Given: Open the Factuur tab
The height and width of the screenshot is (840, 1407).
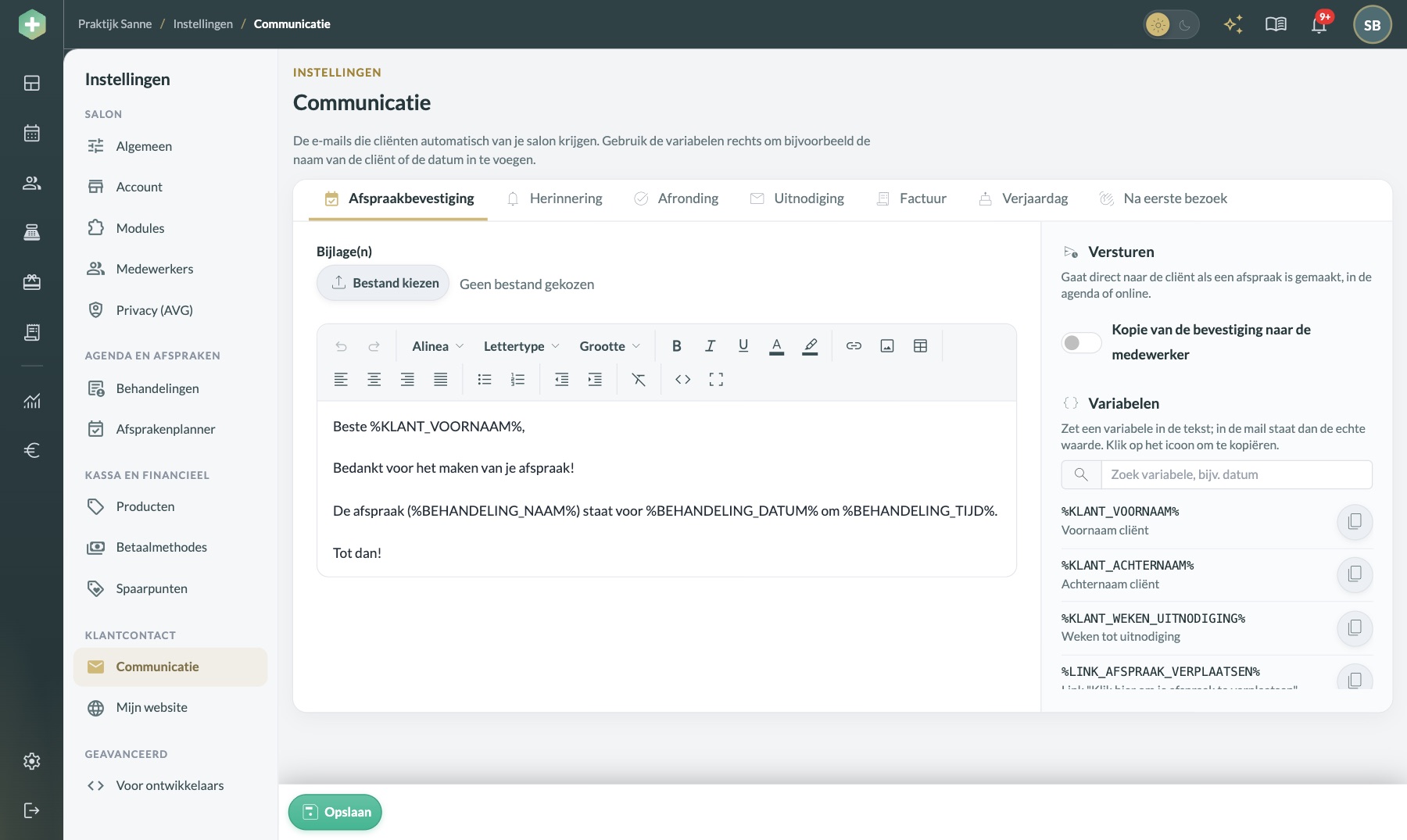Looking at the screenshot, I should click(911, 198).
